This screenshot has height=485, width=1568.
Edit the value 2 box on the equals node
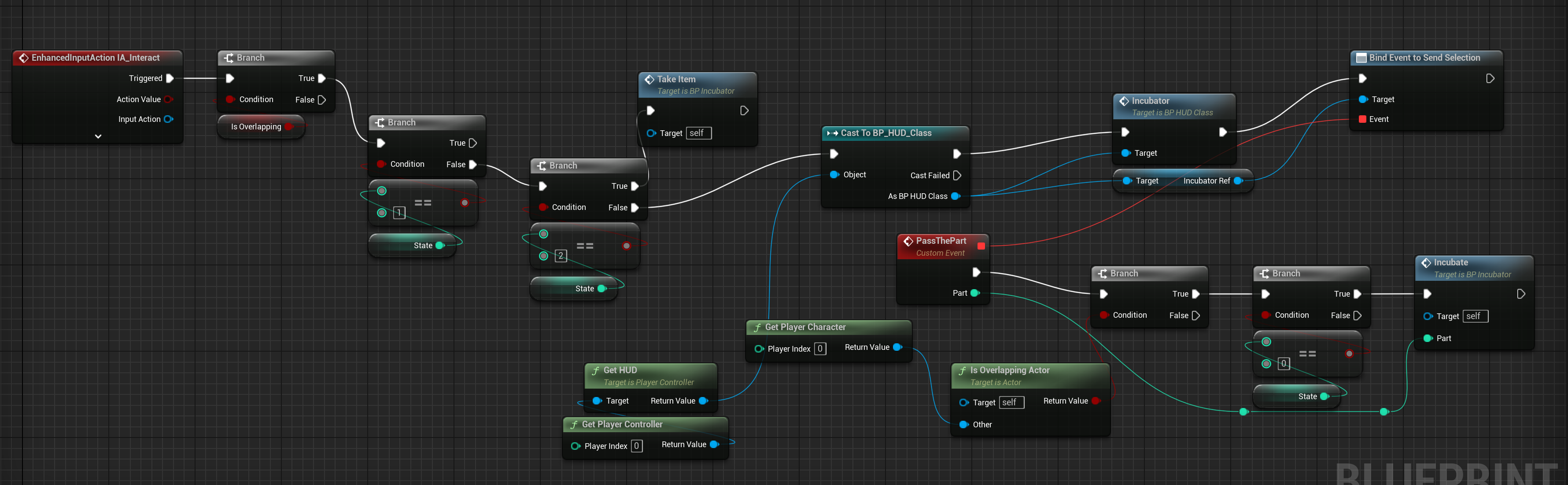tap(561, 256)
